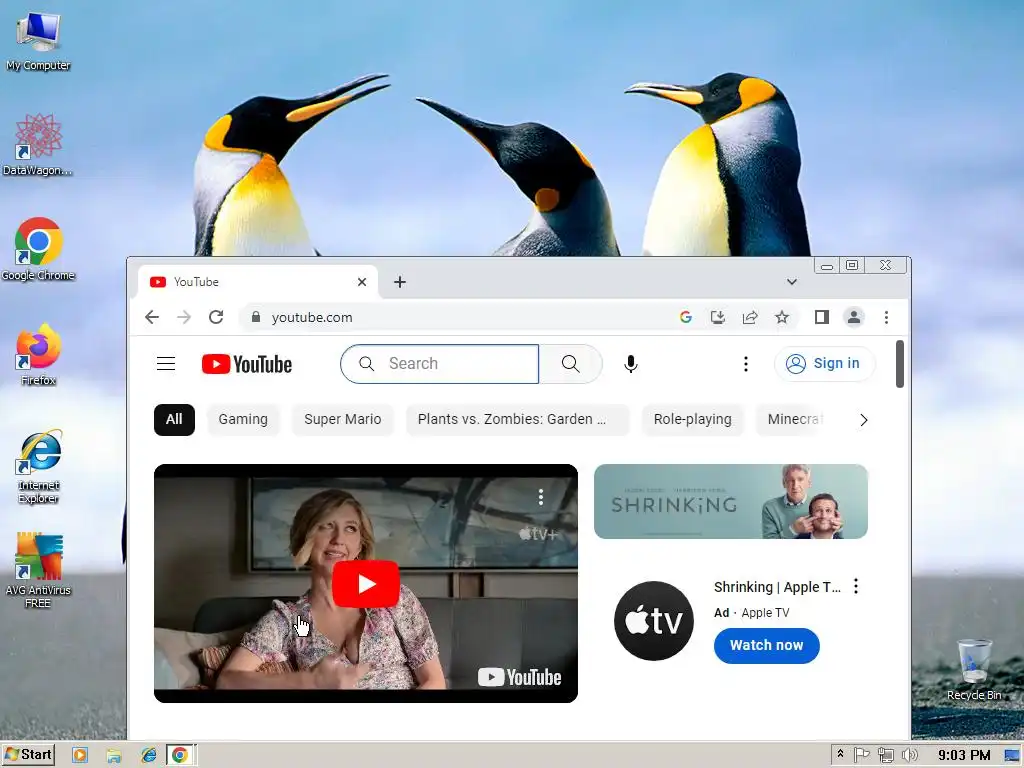Open the Shrinking banner thumbnail
This screenshot has width=1024, height=768.
[731, 502]
